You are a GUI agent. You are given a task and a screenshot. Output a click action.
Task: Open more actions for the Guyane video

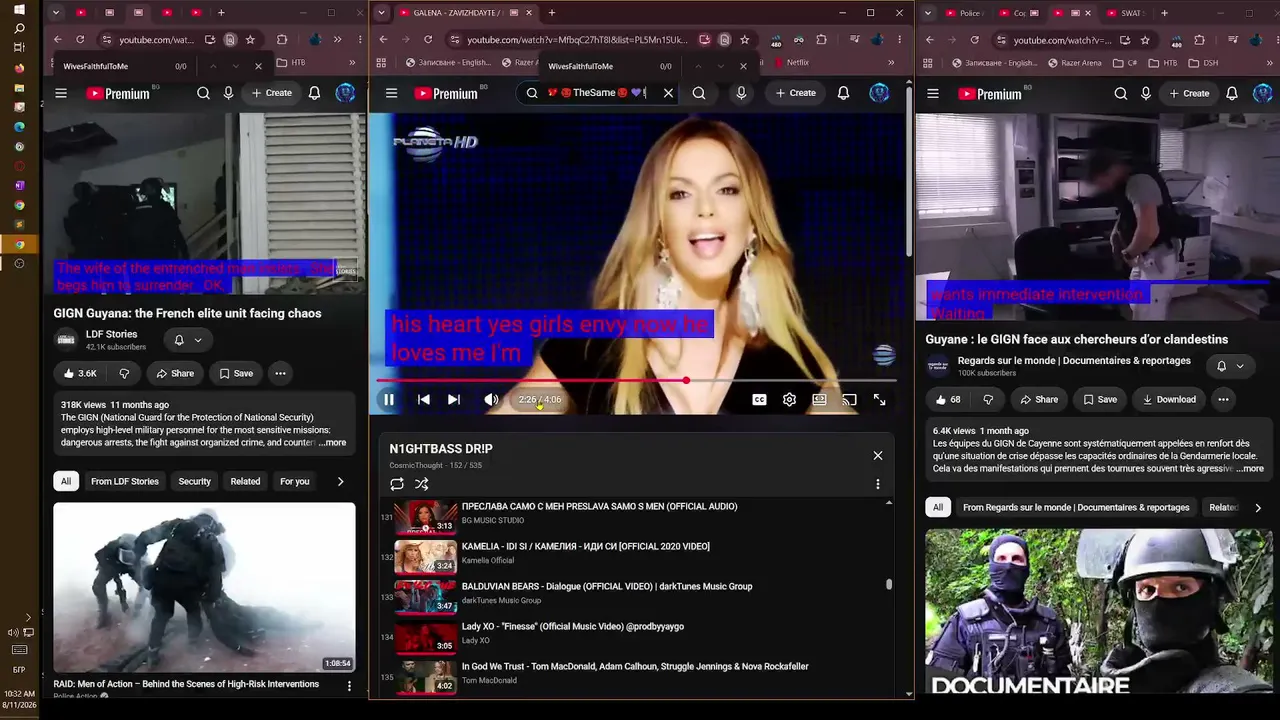[1223, 400]
